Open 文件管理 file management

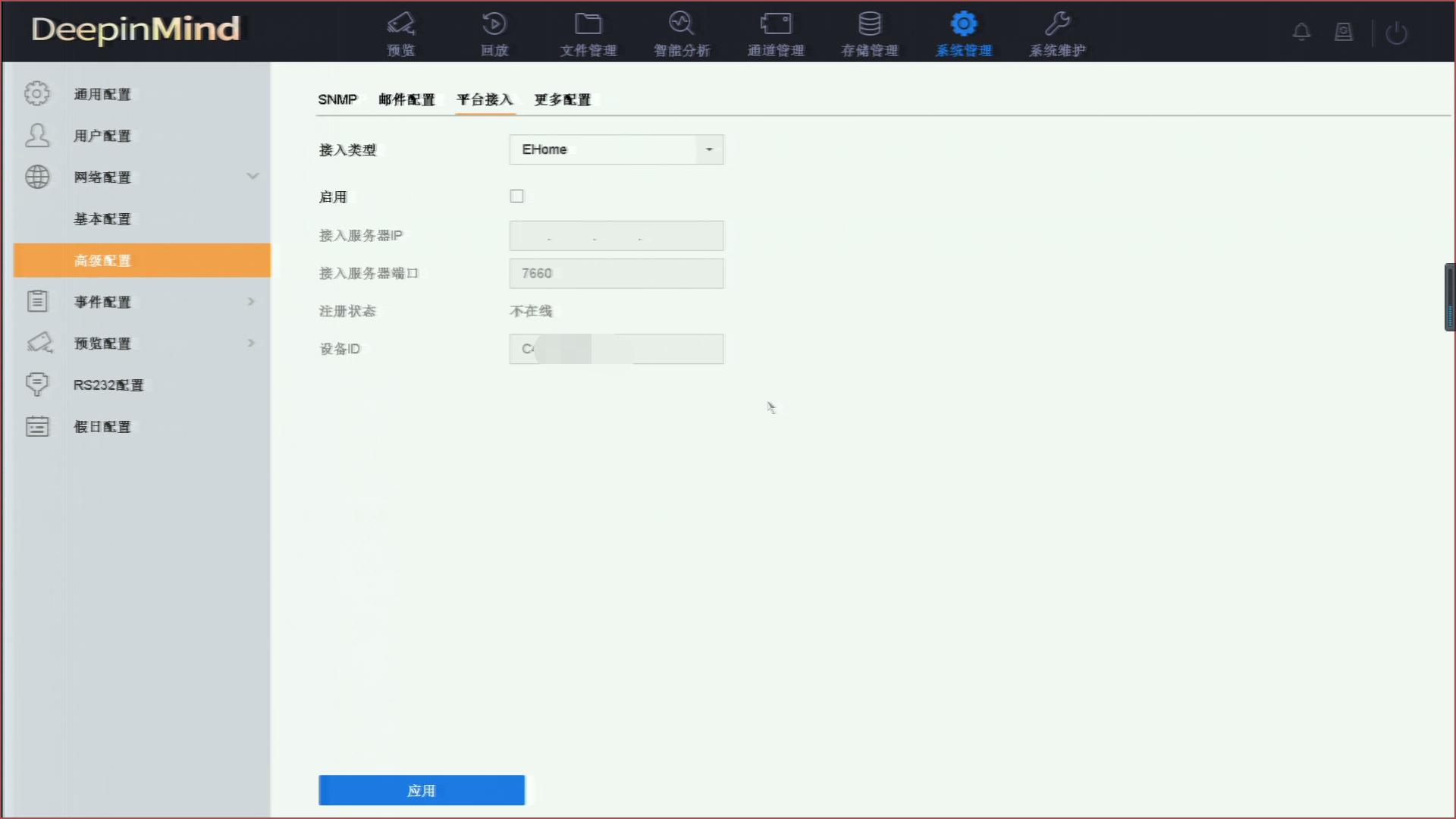[588, 32]
